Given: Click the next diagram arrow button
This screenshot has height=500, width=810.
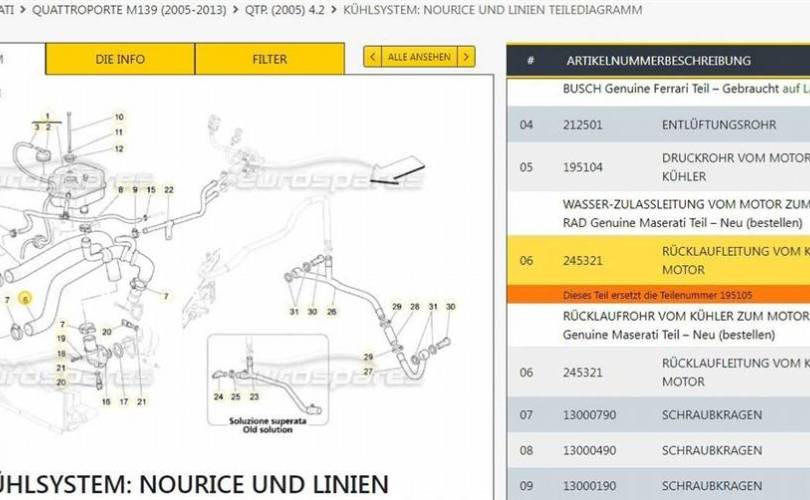Looking at the screenshot, I should point(465,57).
